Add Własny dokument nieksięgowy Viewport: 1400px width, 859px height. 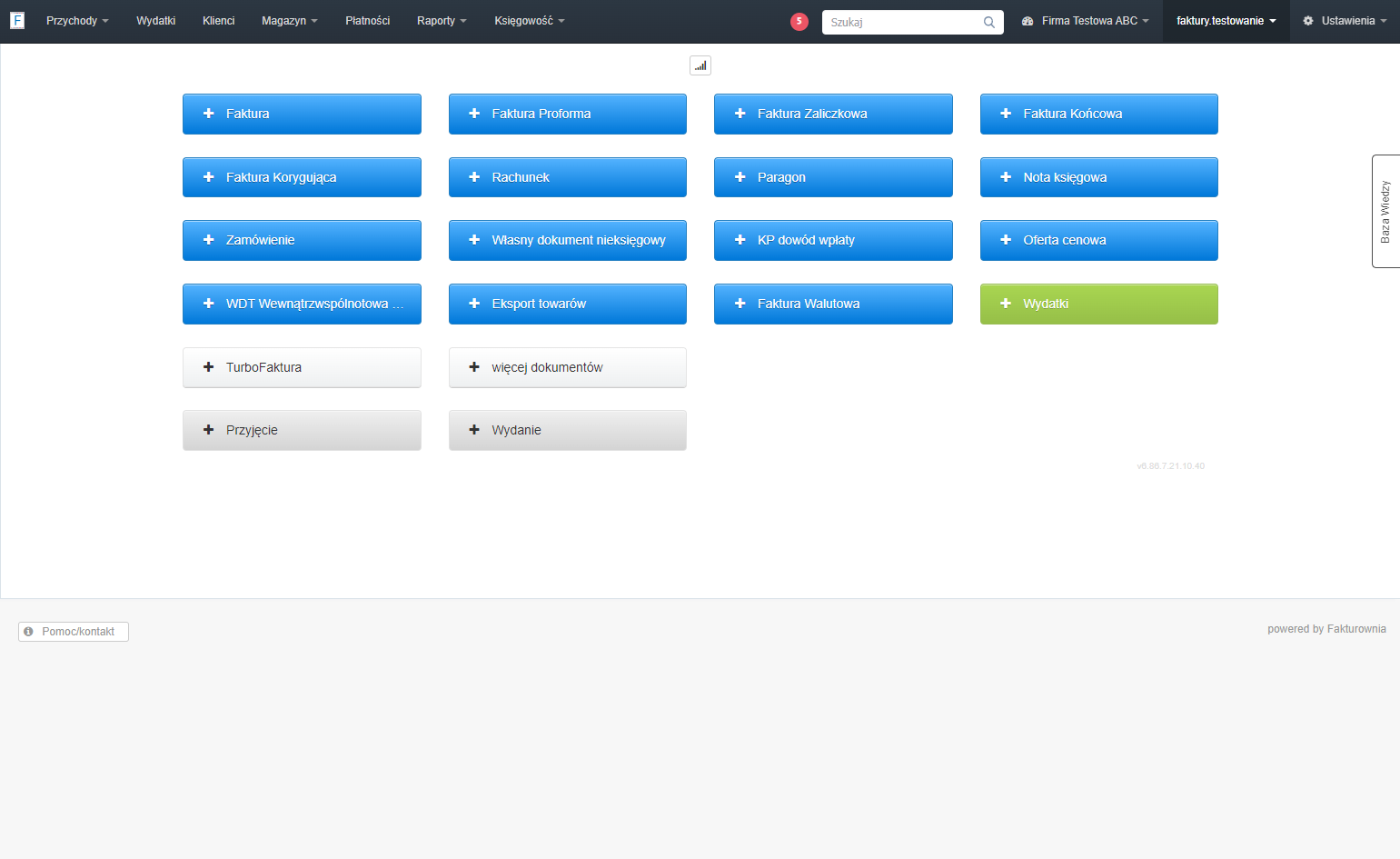(568, 240)
